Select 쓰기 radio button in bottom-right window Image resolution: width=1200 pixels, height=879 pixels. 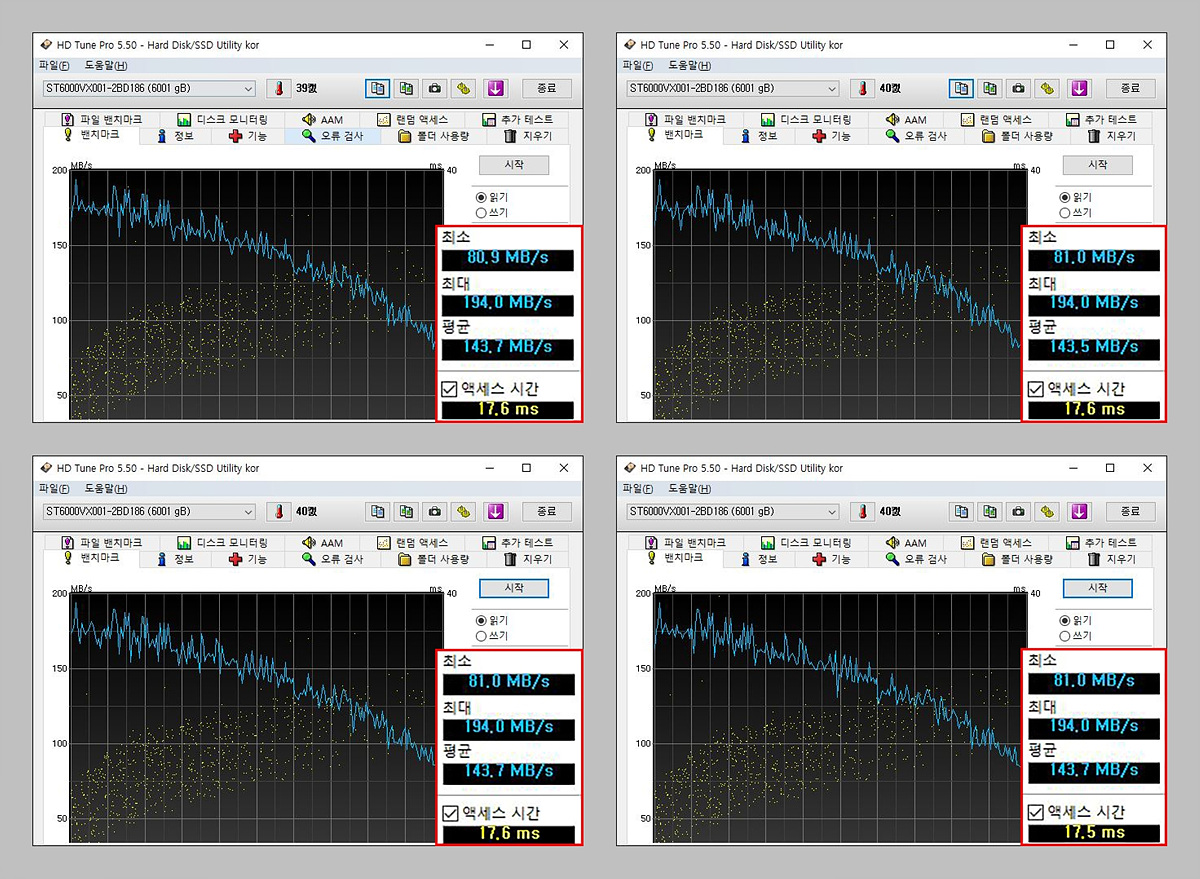(x=1065, y=635)
